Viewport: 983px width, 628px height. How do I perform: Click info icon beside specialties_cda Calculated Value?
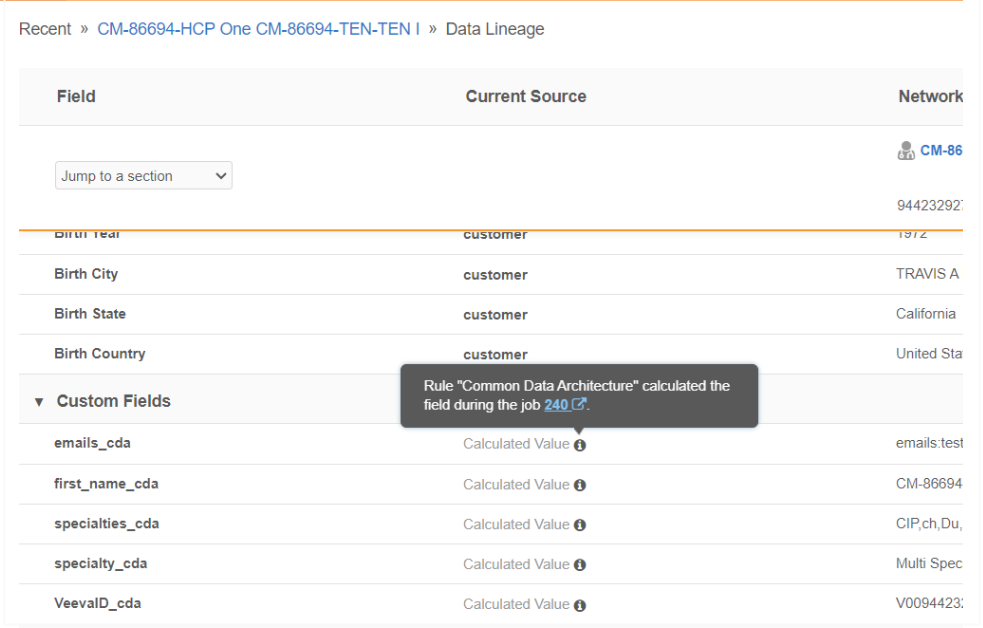pos(580,525)
